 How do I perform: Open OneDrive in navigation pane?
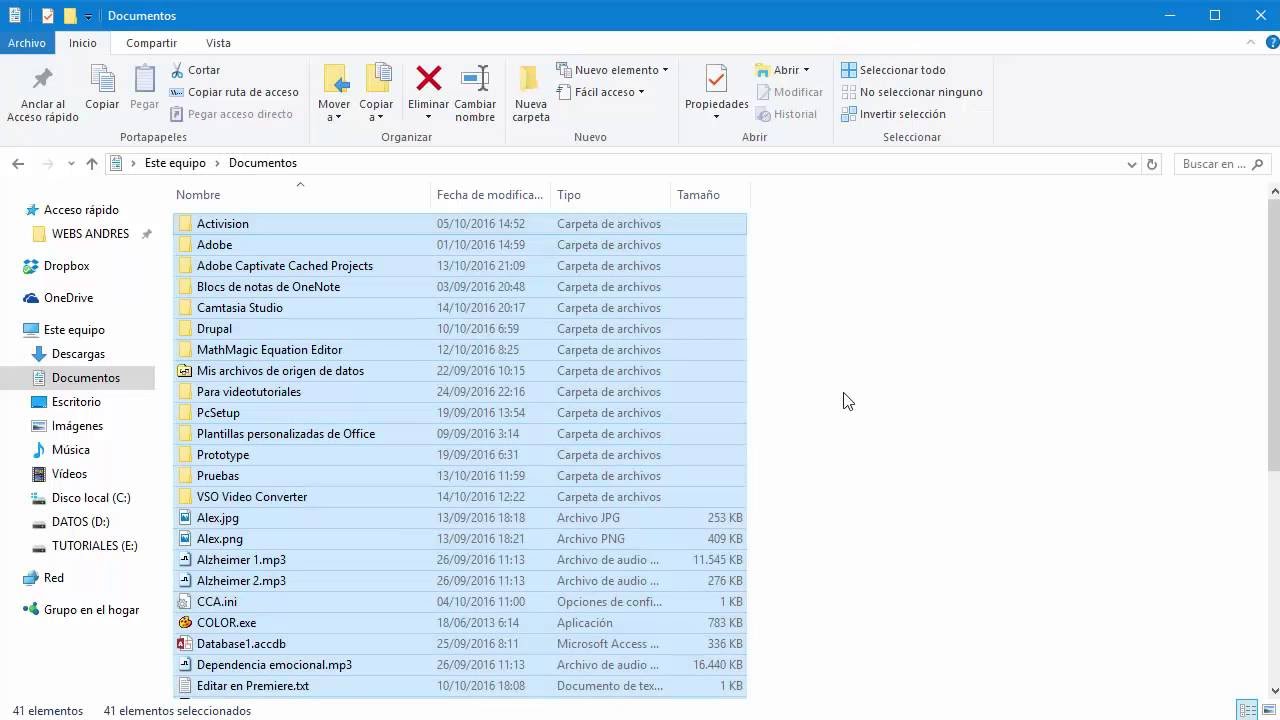click(68, 298)
